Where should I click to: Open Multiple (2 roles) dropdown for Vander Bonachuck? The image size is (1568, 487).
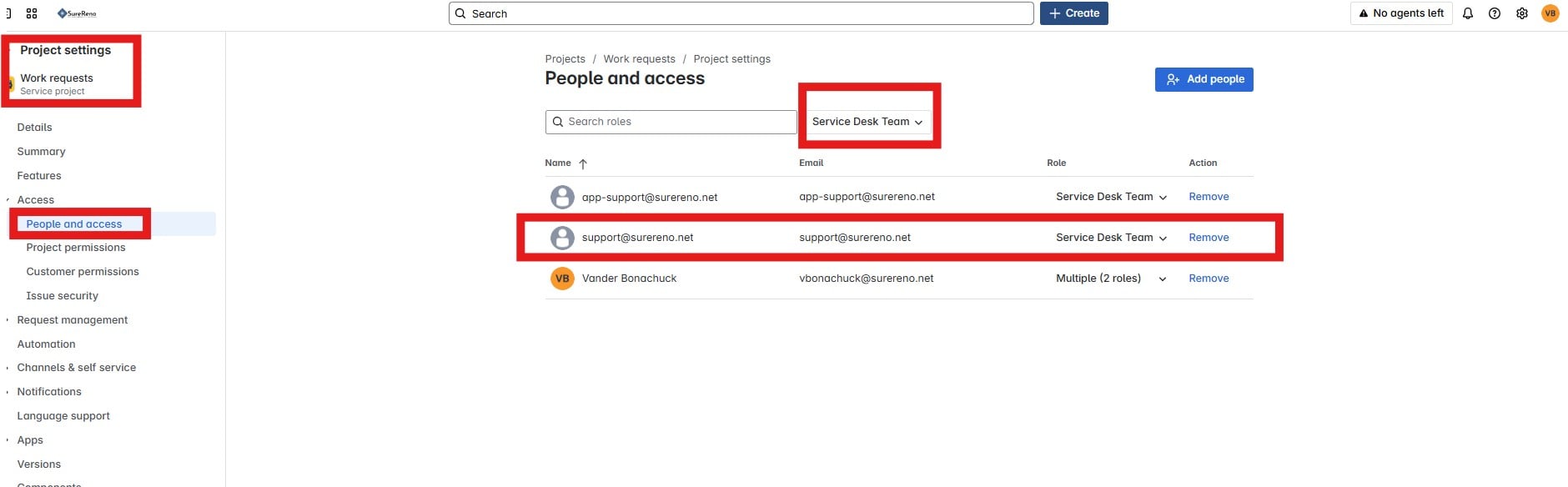(x=1111, y=279)
